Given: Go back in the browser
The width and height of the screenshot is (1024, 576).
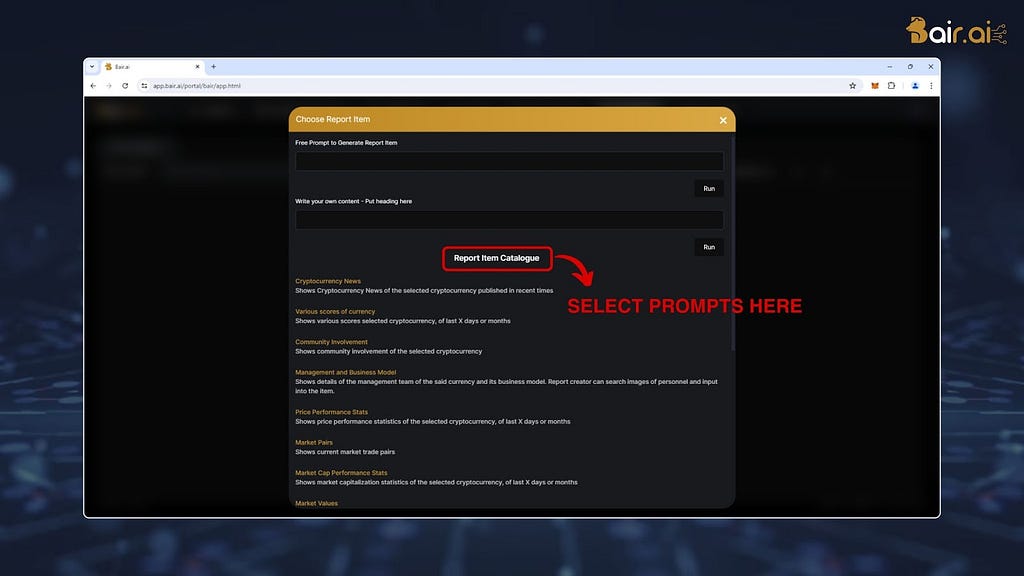Looking at the screenshot, I should pyautogui.click(x=93, y=86).
